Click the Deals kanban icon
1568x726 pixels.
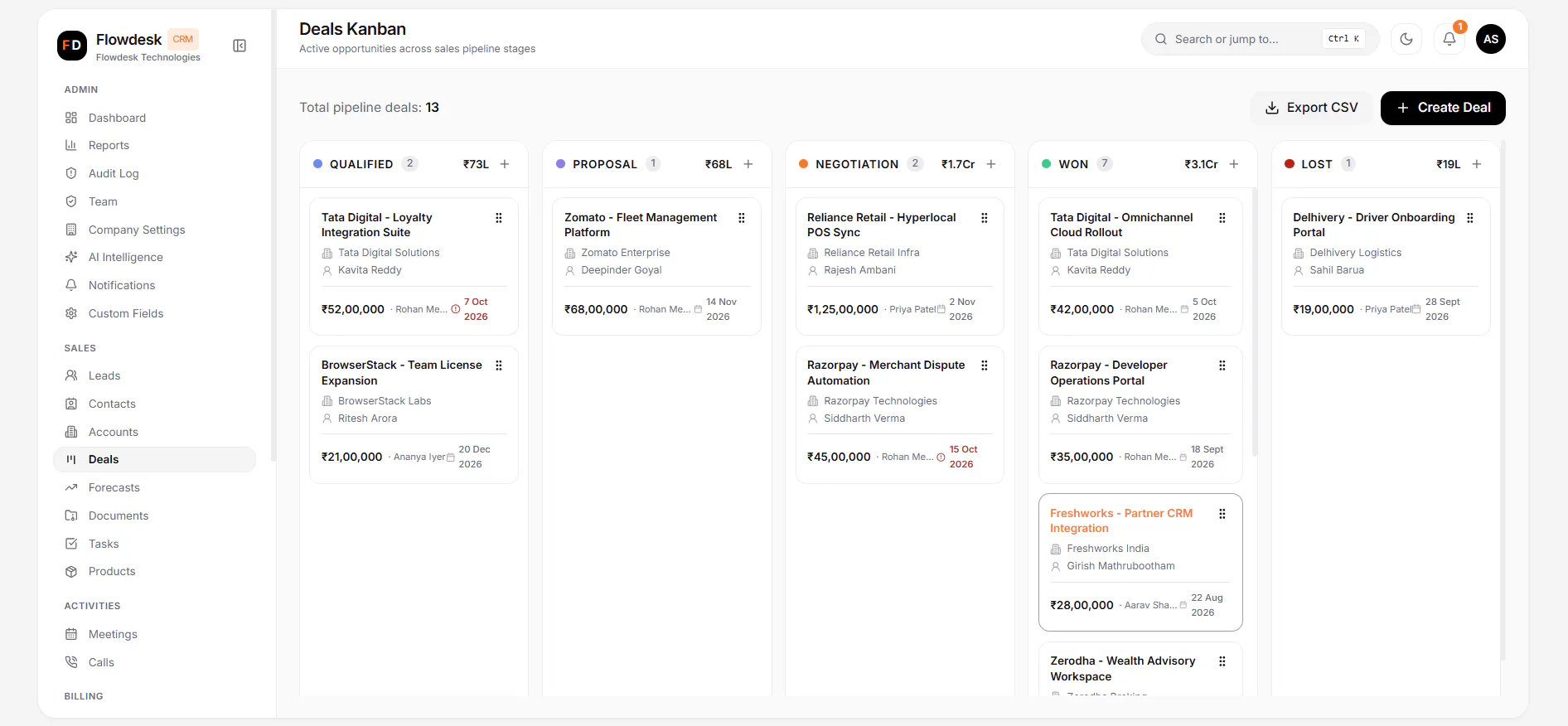[x=71, y=459]
